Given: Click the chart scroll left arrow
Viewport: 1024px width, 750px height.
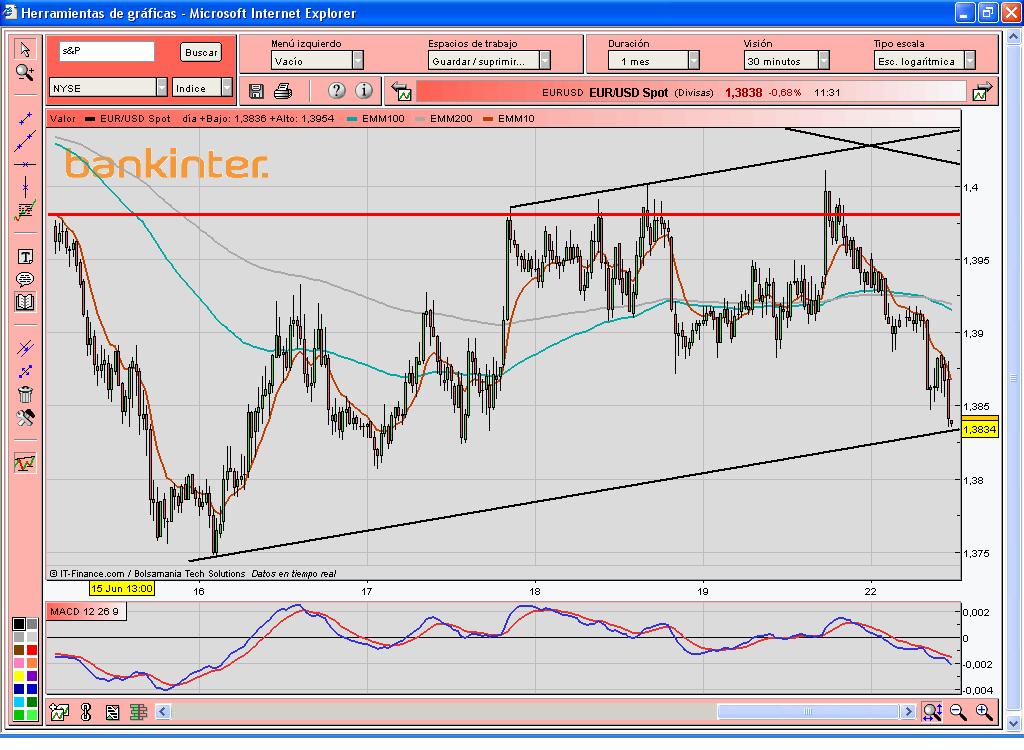Looking at the screenshot, I should click(x=163, y=711).
